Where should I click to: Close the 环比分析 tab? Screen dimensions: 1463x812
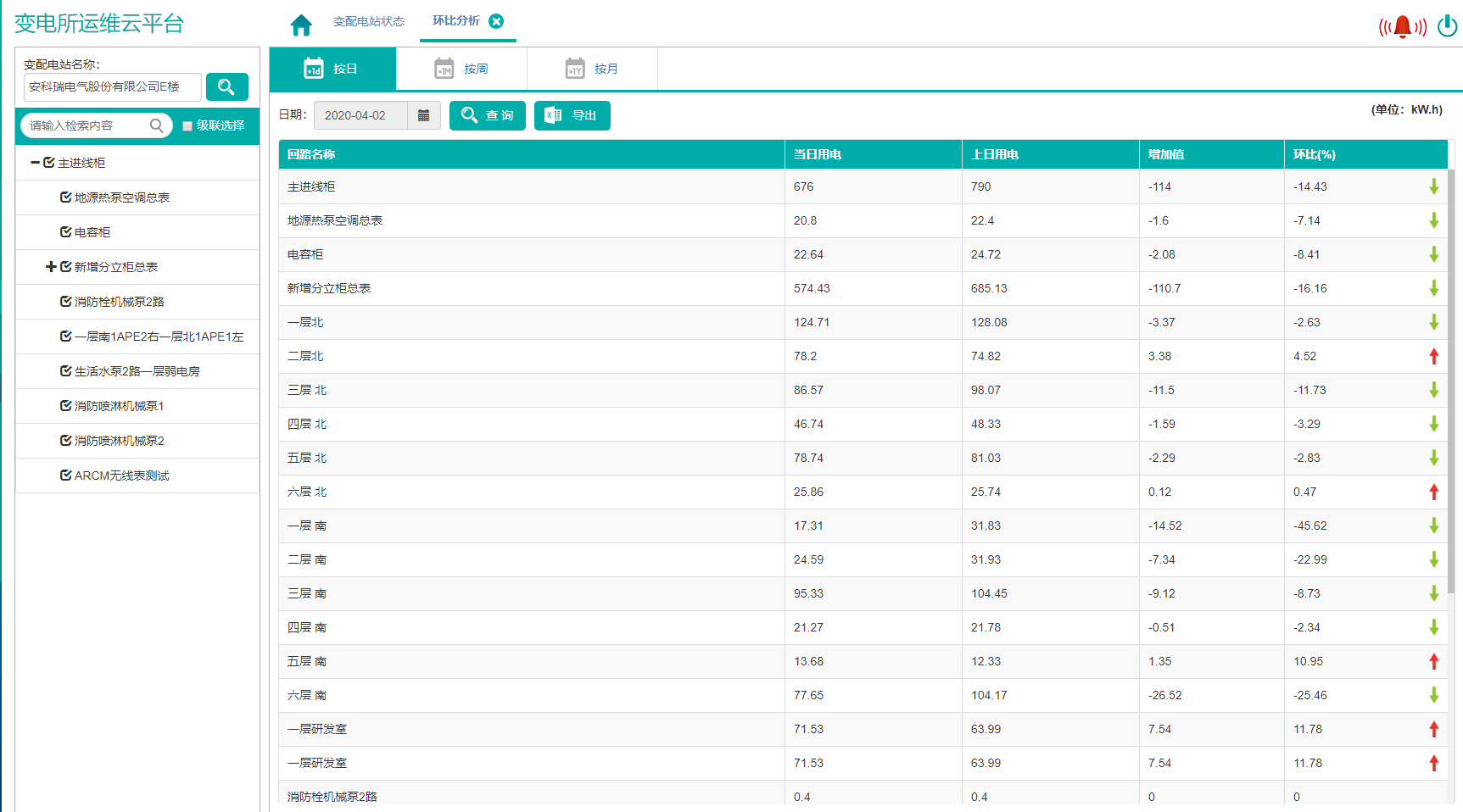point(496,21)
